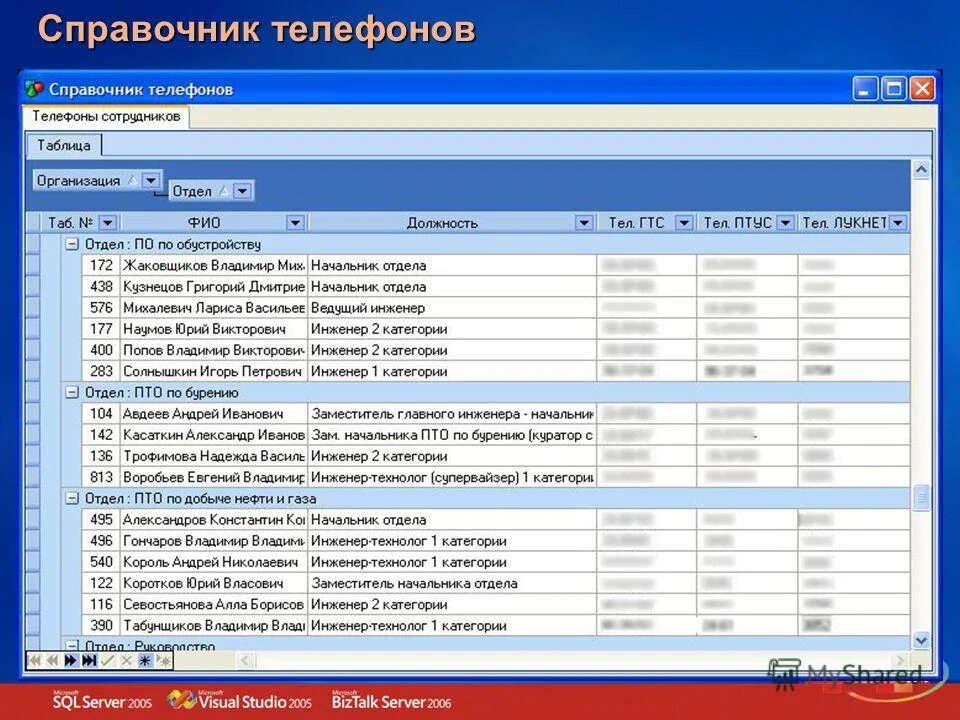Cancel edits with X navigator icon
The height and width of the screenshot is (720, 960).
click(x=126, y=660)
